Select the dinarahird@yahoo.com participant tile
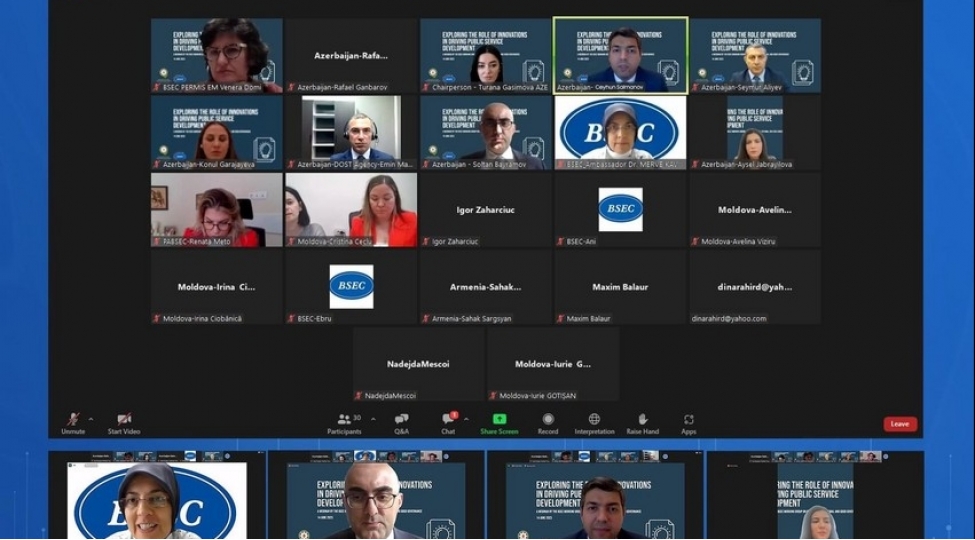 pyautogui.click(x=755, y=287)
